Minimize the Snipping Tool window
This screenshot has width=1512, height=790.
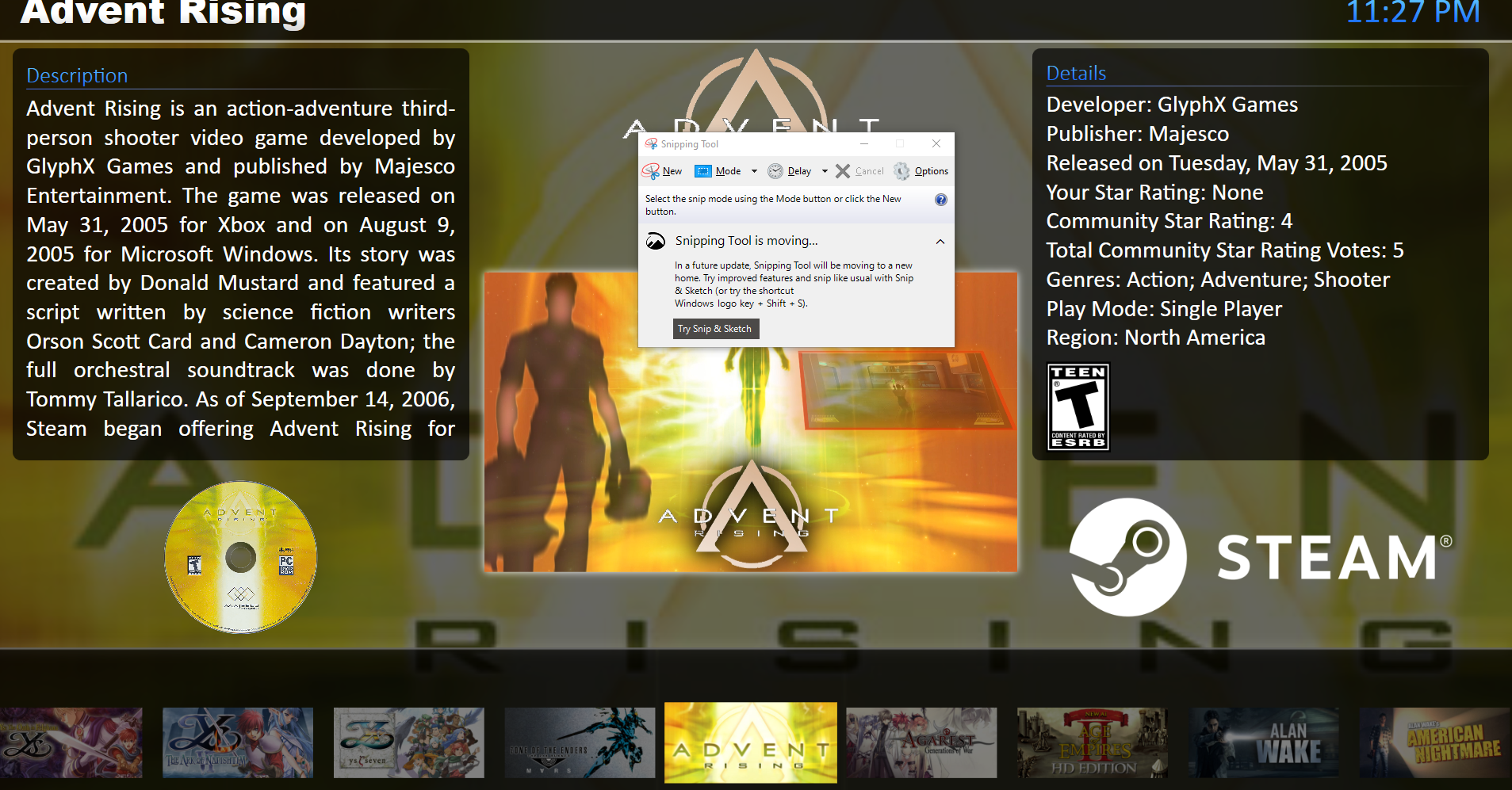coord(864,144)
